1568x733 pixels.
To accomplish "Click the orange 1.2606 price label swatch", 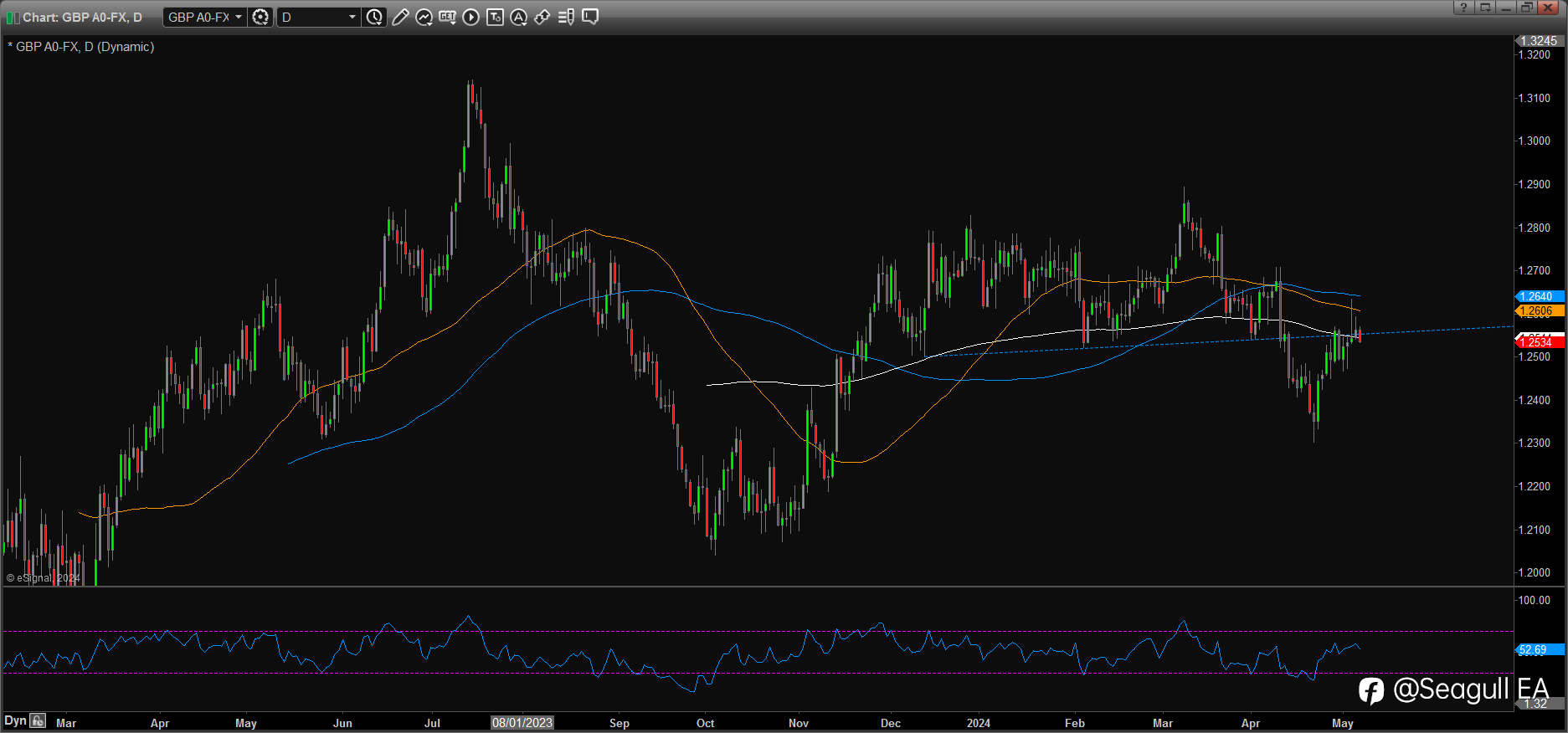I will point(1539,310).
